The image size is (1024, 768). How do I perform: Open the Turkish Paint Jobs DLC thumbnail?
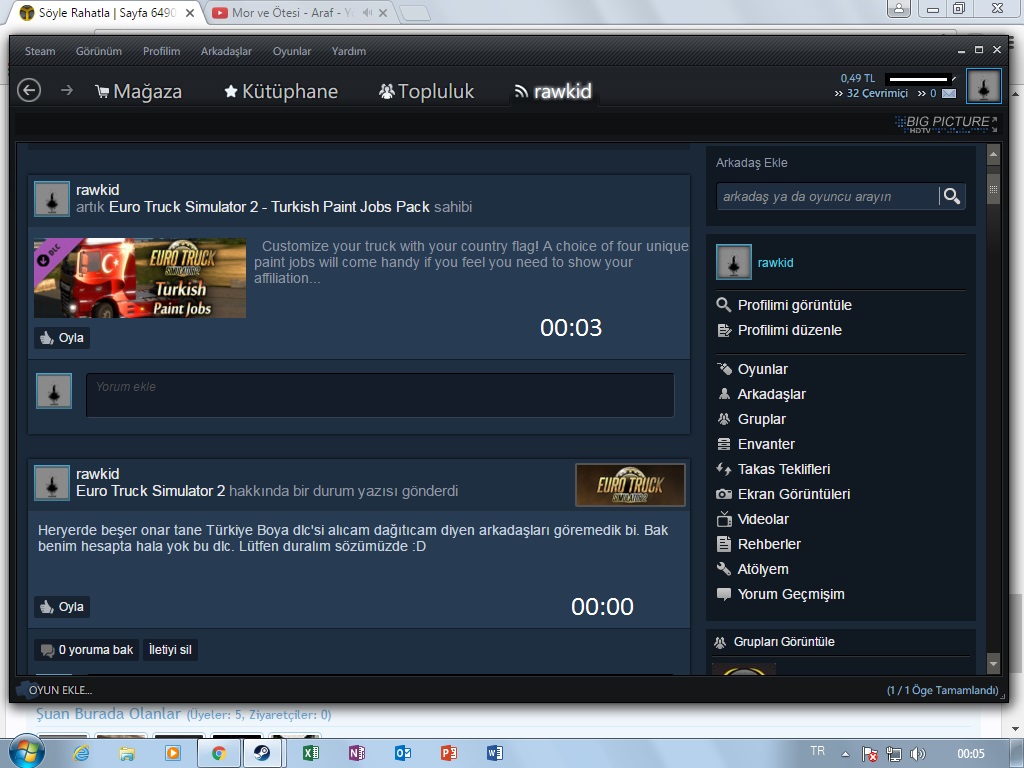pyautogui.click(x=140, y=278)
